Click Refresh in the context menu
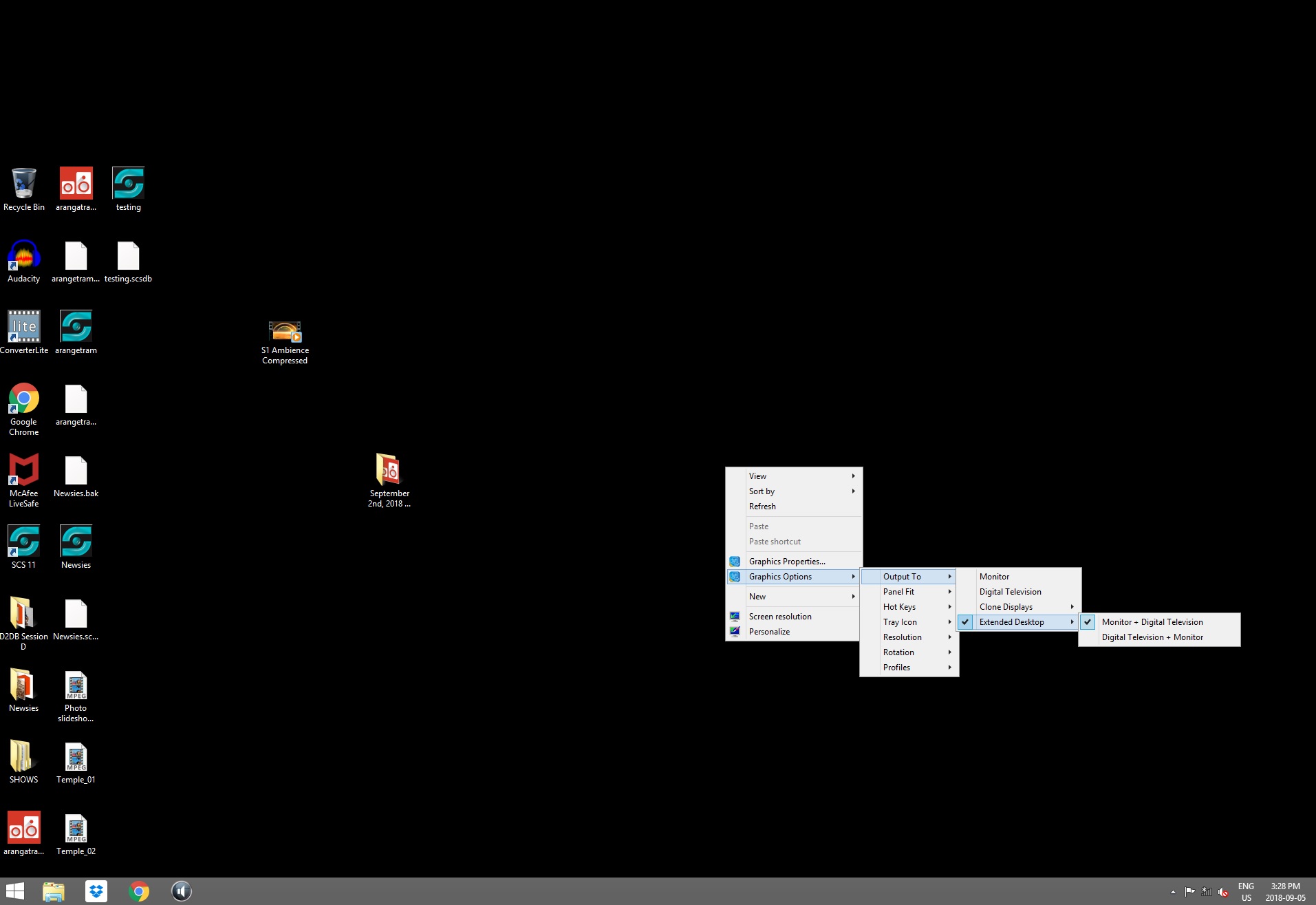Image resolution: width=1316 pixels, height=905 pixels. click(x=762, y=507)
